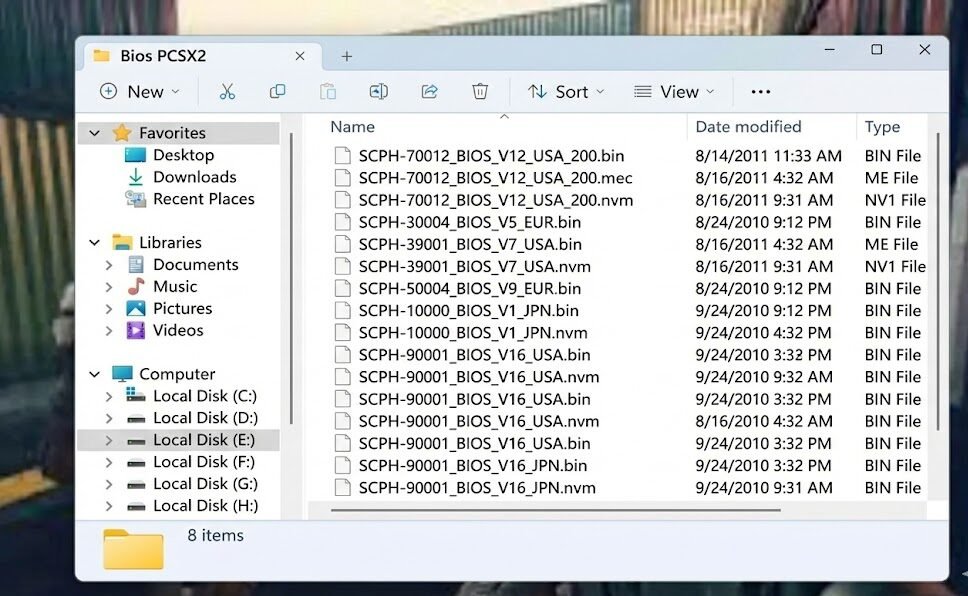Viewport: 968px width, 596px height.
Task: Open the Videos library icon
Action: [136, 330]
